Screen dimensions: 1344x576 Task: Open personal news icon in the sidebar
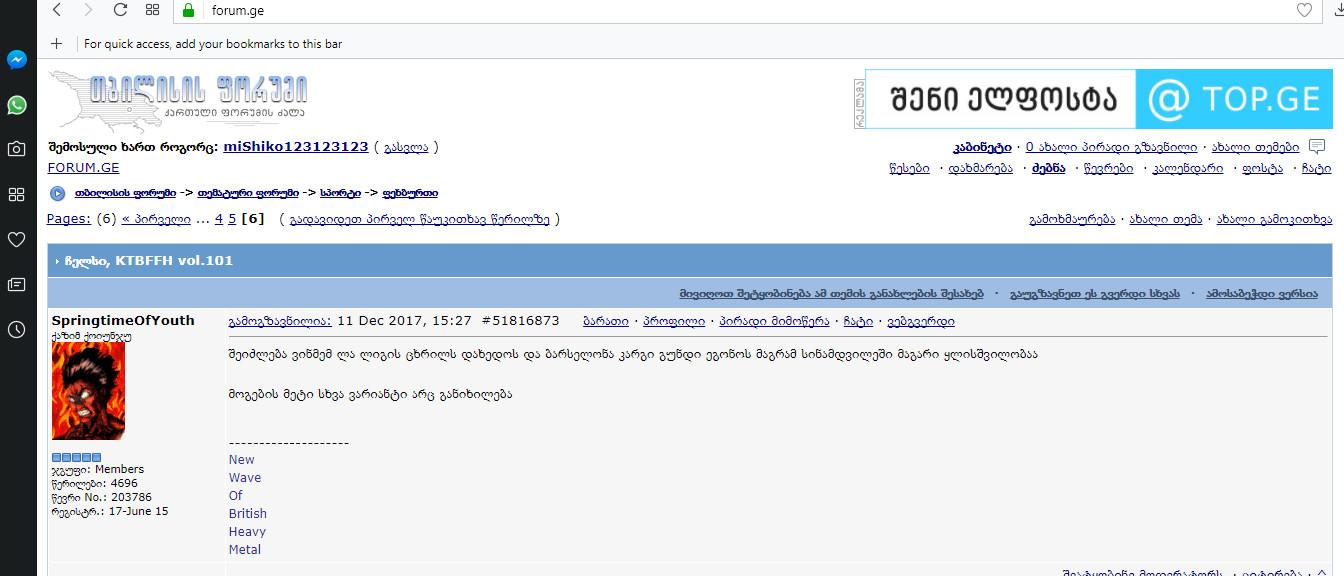[16, 284]
